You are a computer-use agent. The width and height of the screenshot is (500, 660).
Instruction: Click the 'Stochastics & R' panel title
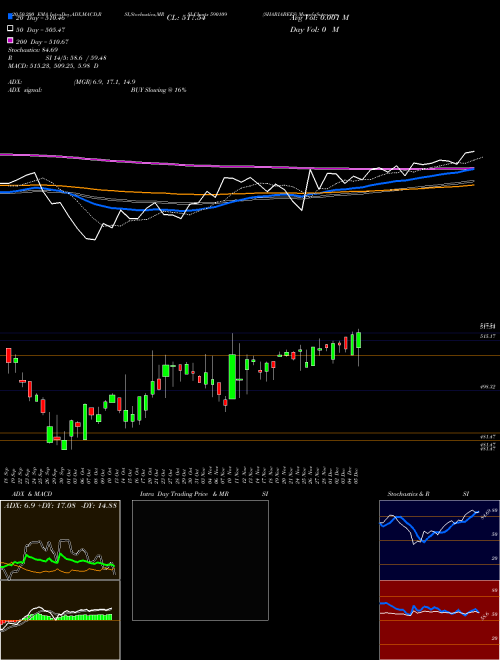coord(409,494)
